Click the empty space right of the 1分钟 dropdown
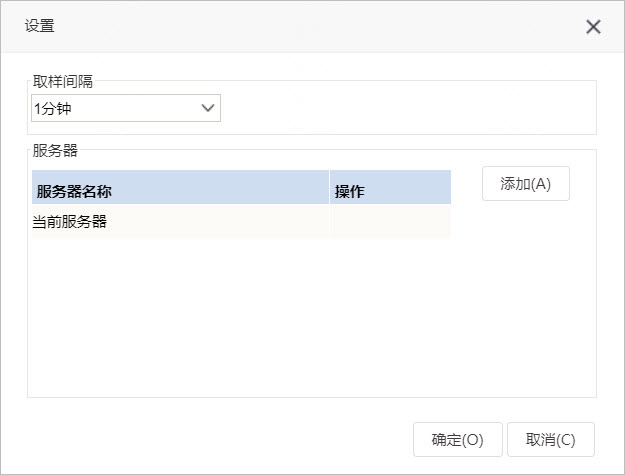The width and height of the screenshot is (625, 475). [407, 108]
